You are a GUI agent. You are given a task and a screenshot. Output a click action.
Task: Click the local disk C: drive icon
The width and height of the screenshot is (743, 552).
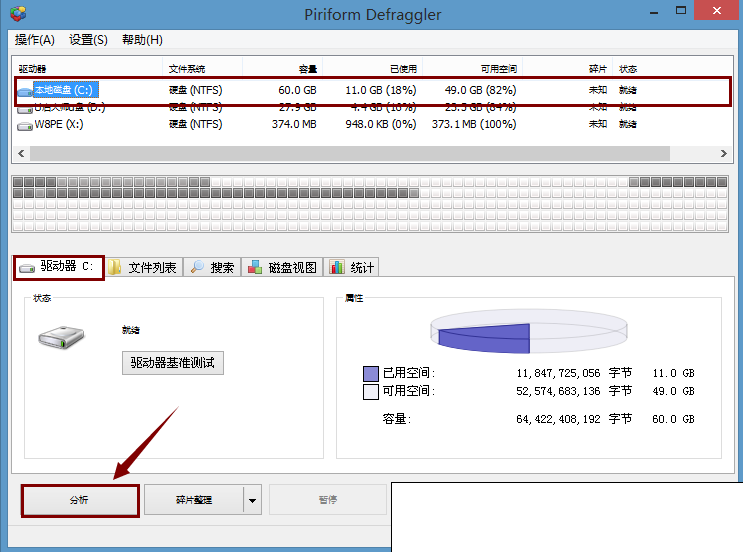coord(25,92)
